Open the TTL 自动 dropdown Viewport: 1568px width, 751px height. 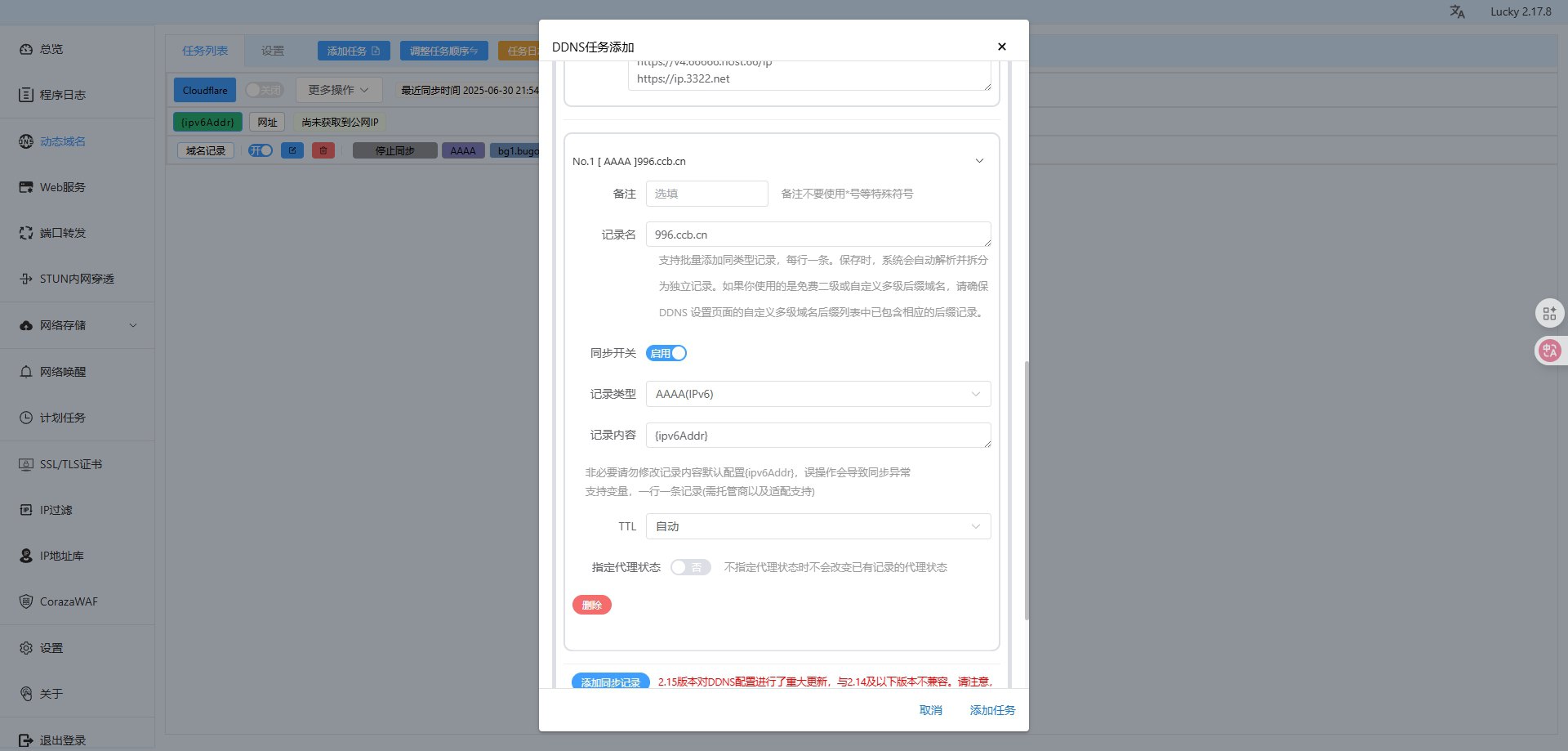click(817, 526)
